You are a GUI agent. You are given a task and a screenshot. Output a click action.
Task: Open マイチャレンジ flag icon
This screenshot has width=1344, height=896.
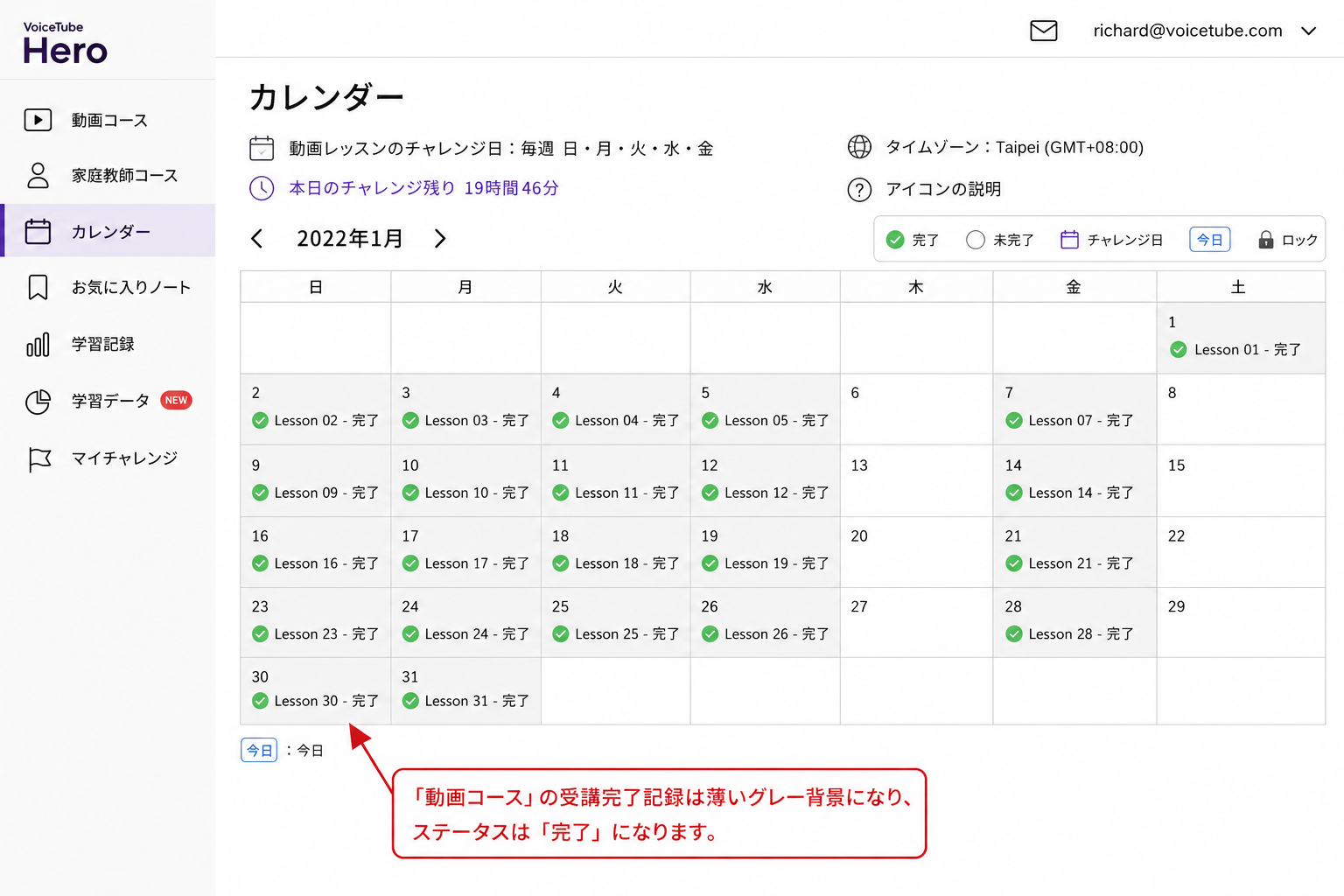point(39,459)
